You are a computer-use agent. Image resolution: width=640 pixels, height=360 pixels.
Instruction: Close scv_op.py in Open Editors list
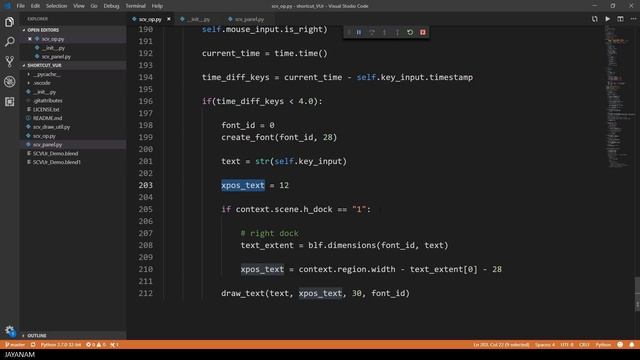click(30, 39)
